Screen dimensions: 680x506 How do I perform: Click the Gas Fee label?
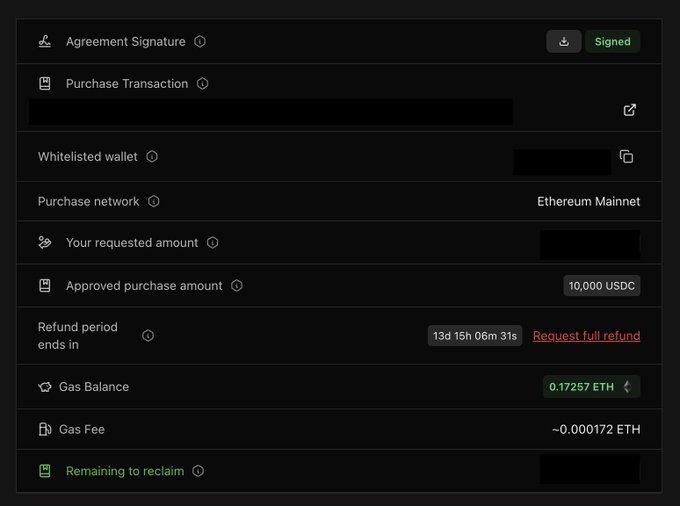pyautogui.click(x=82, y=429)
